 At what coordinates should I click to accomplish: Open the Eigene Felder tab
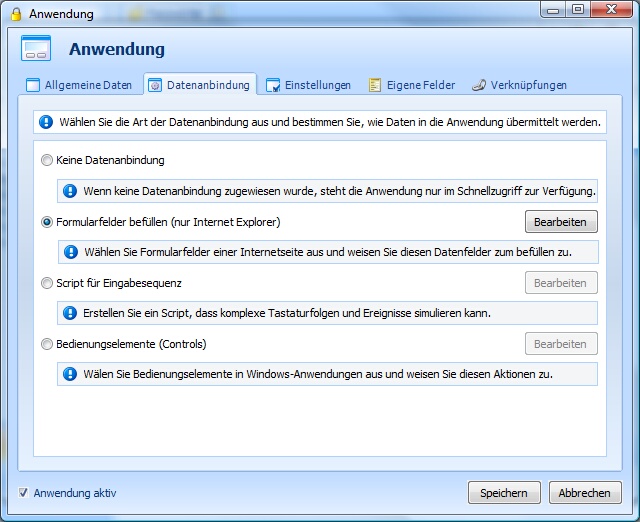click(411, 85)
